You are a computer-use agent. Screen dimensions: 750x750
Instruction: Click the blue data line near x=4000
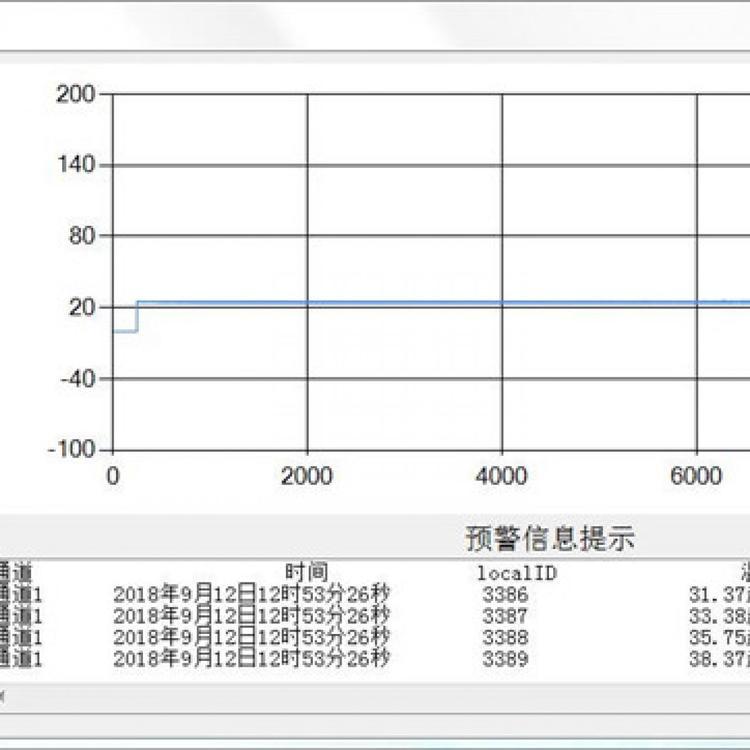(502, 302)
